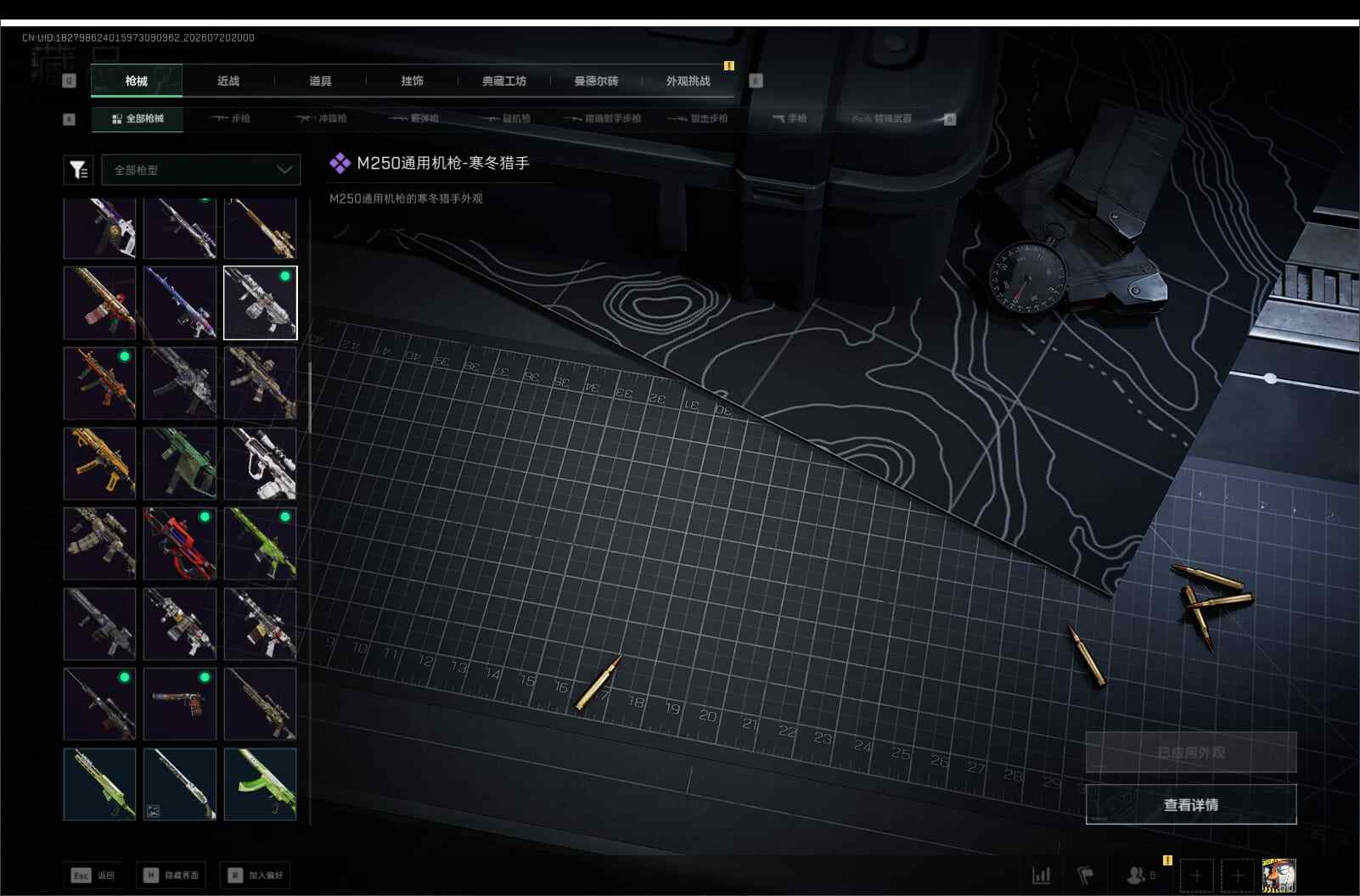1360x896 pixels.
Task: Add teammate in second empty plus slot
Action: click(1238, 875)
